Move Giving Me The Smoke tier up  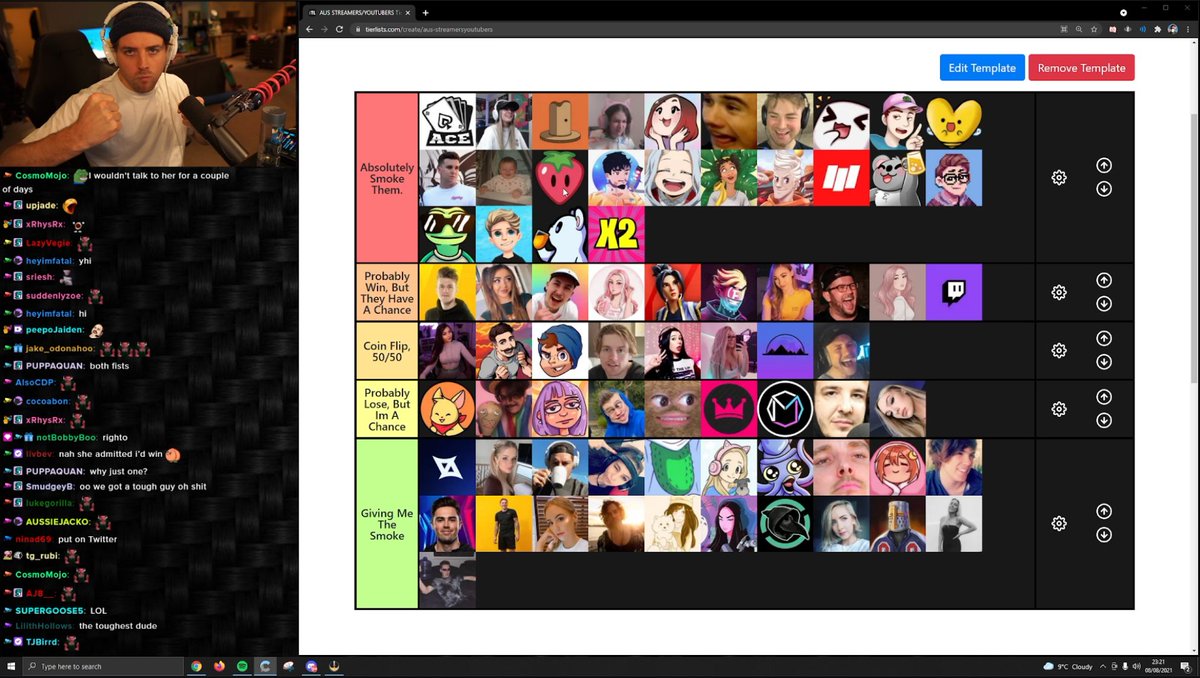click(x=1104, y=512)
